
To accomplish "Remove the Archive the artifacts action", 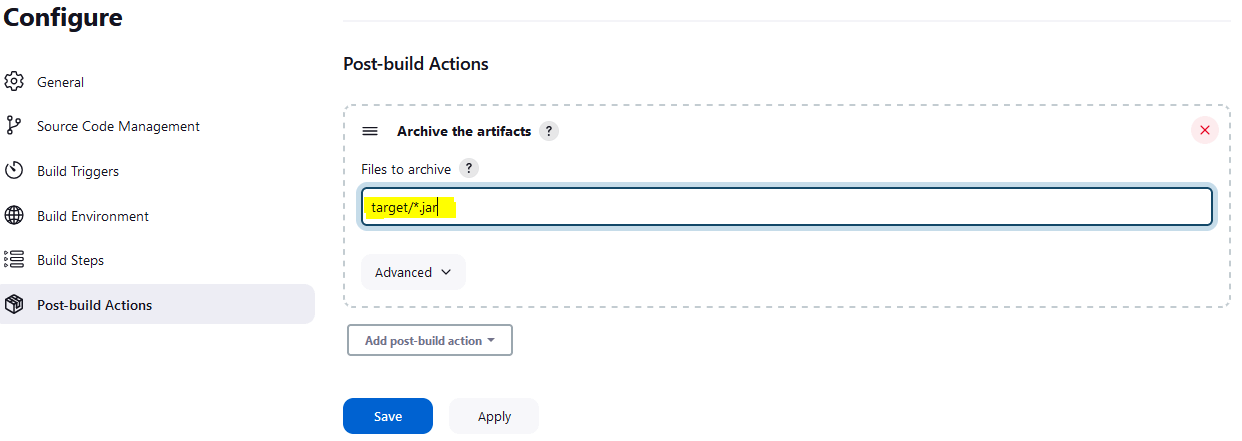I will tap(1205, 130).
